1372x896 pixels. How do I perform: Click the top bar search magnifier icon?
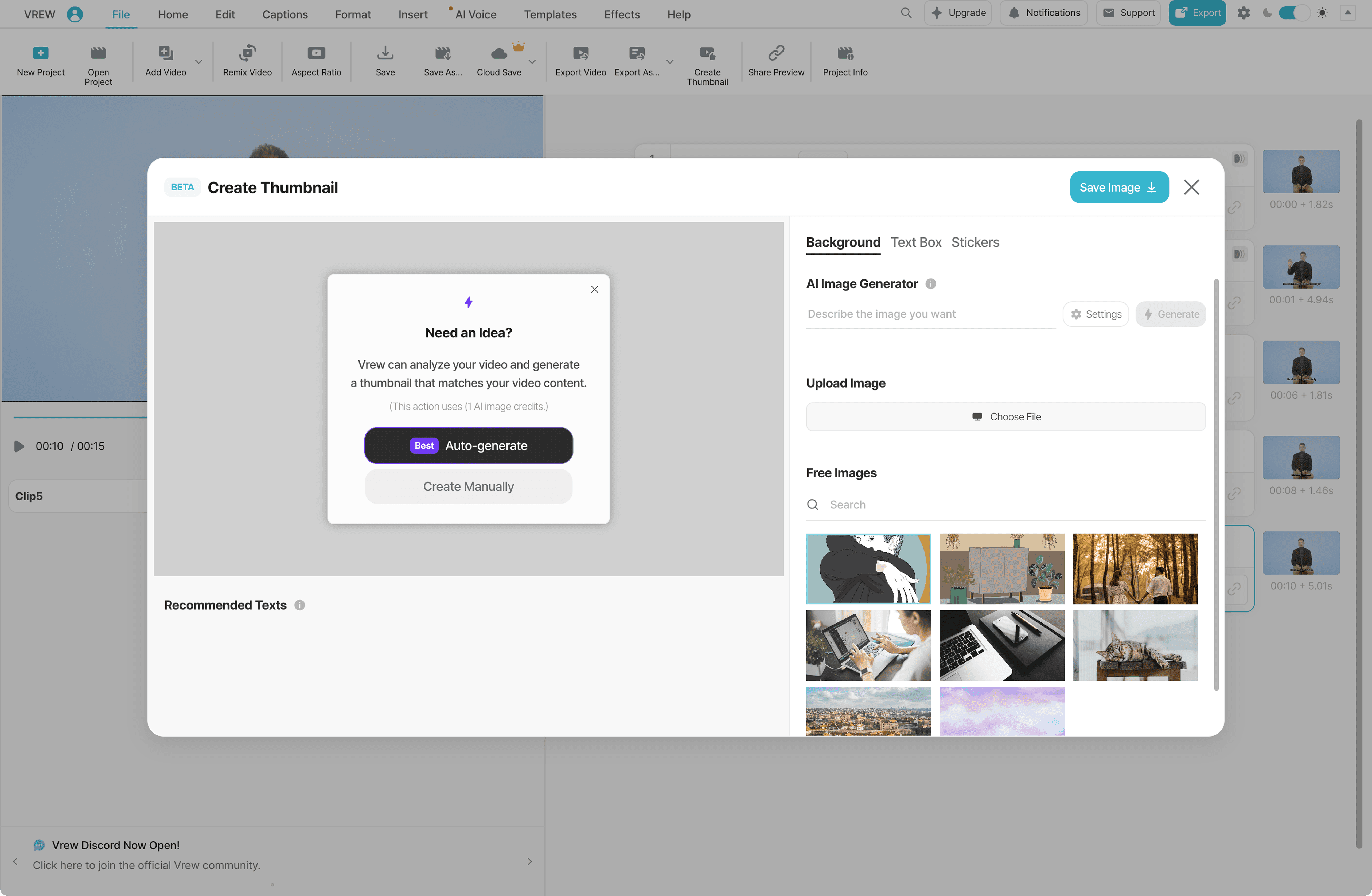[x=906, y=13]
